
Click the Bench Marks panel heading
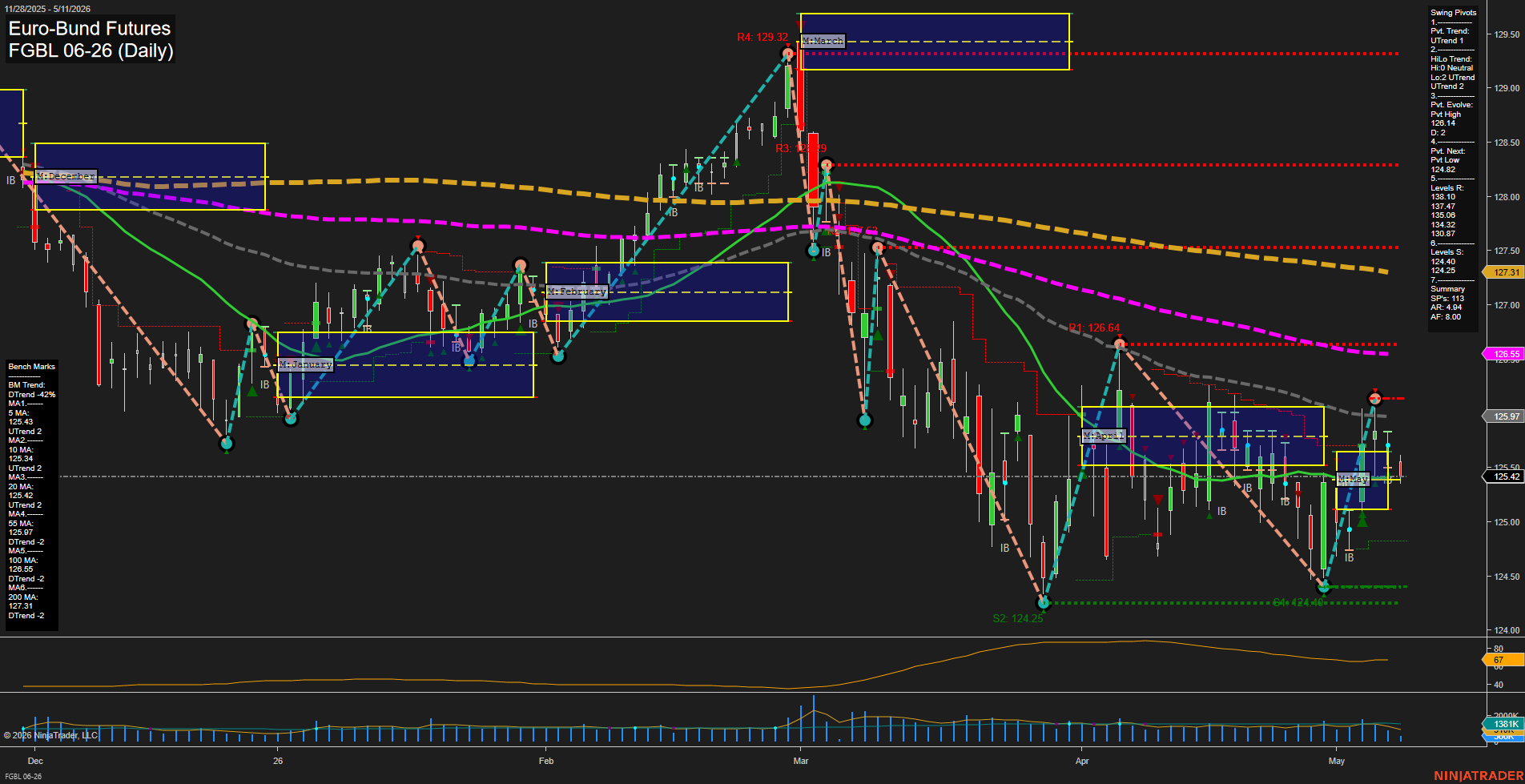point(32,367)
